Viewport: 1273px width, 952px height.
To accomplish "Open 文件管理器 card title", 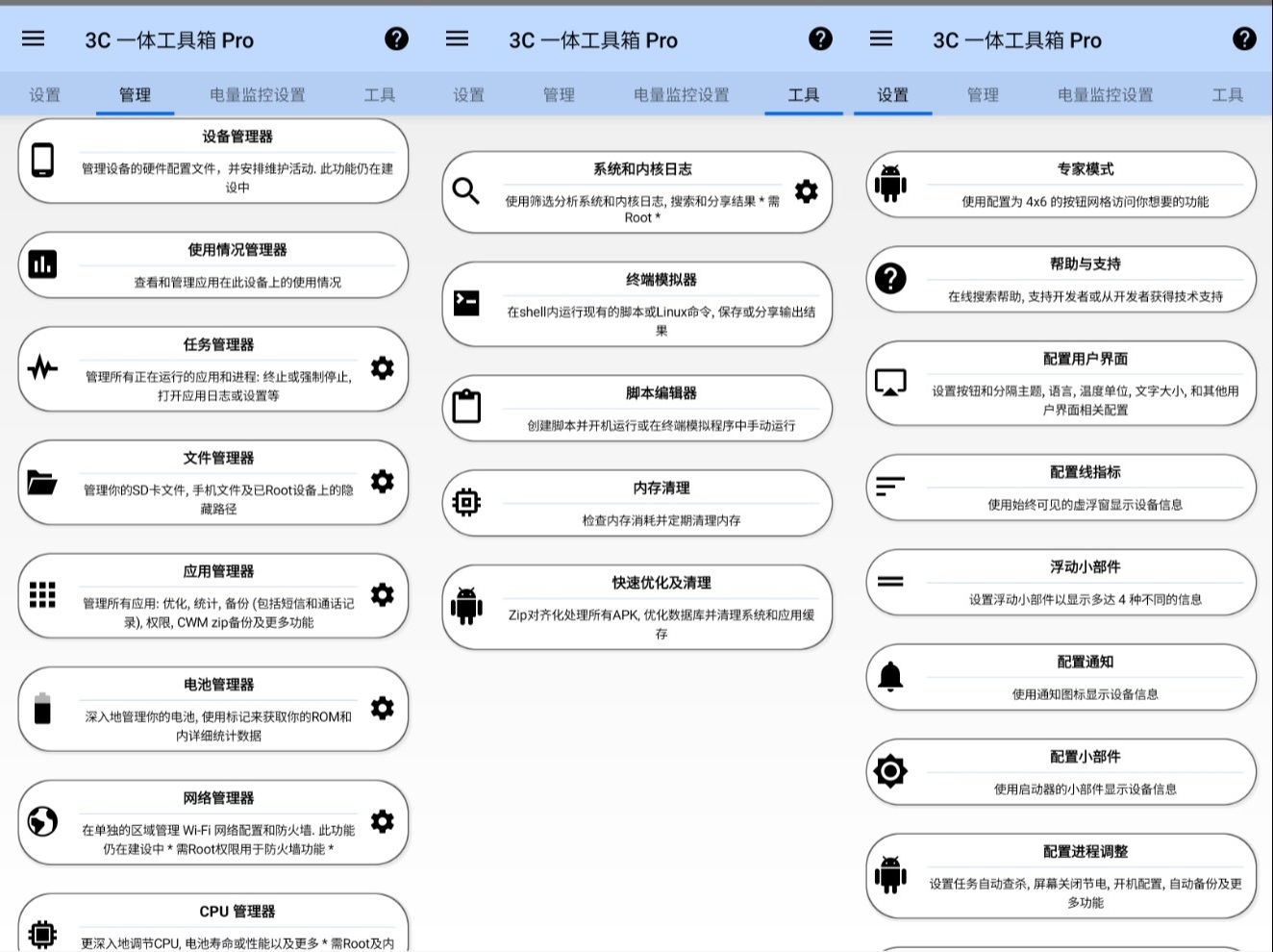I will (x=218, y=458).
